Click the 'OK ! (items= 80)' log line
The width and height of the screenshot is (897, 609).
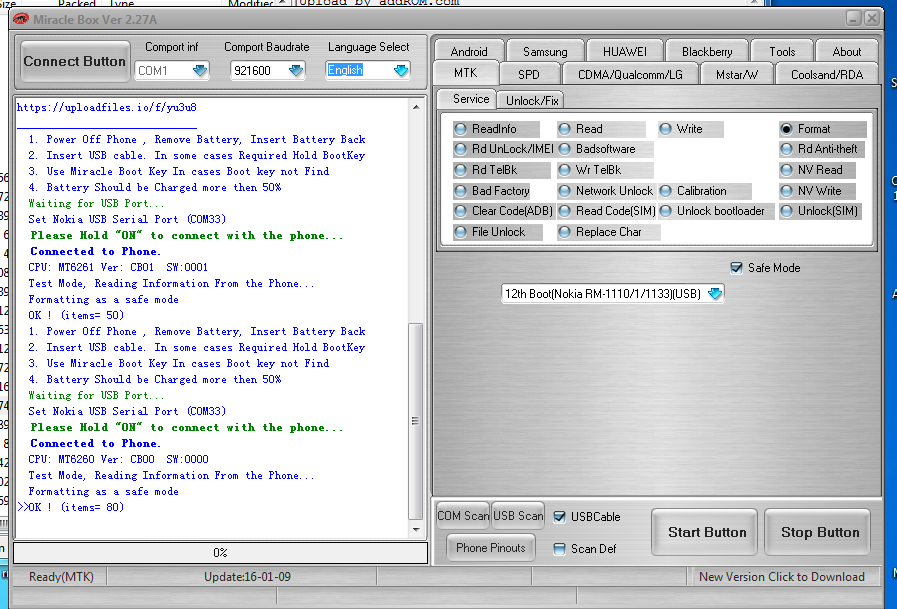click(x=76, y=508)
